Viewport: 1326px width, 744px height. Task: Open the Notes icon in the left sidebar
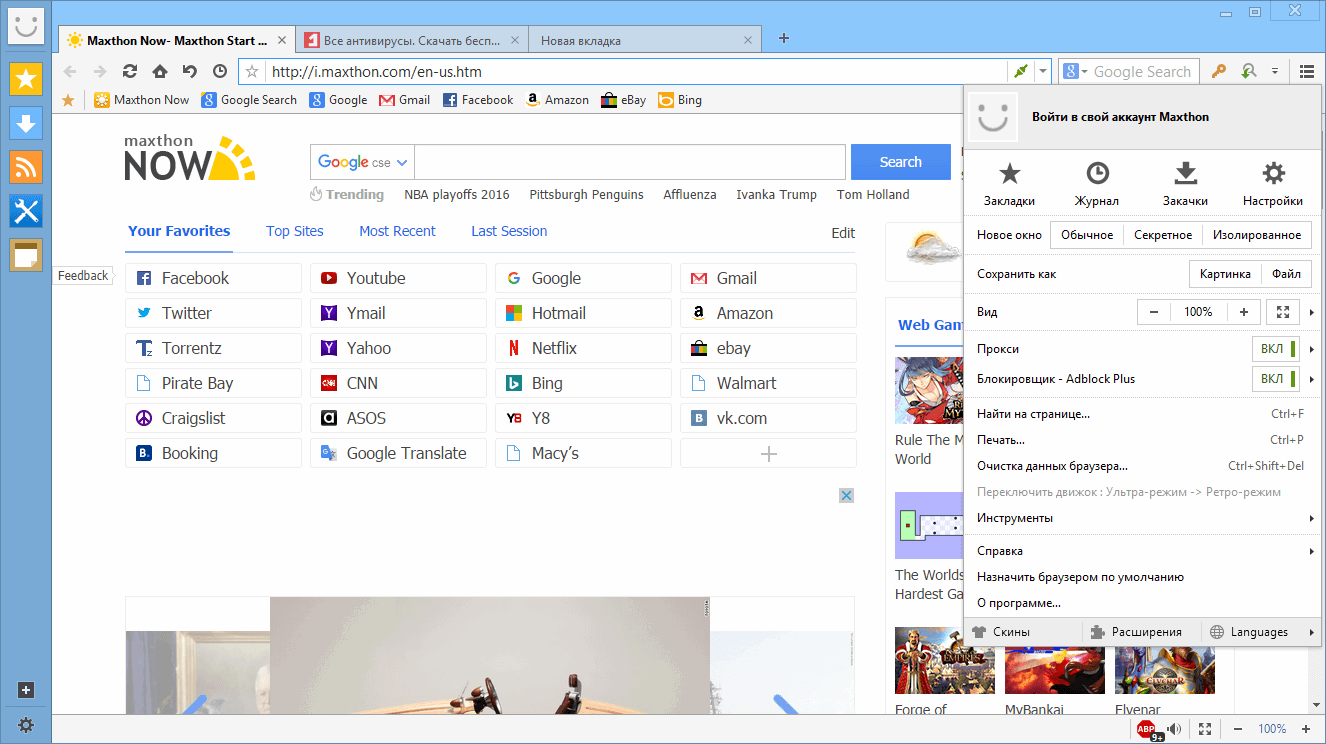tap(26, 255)
